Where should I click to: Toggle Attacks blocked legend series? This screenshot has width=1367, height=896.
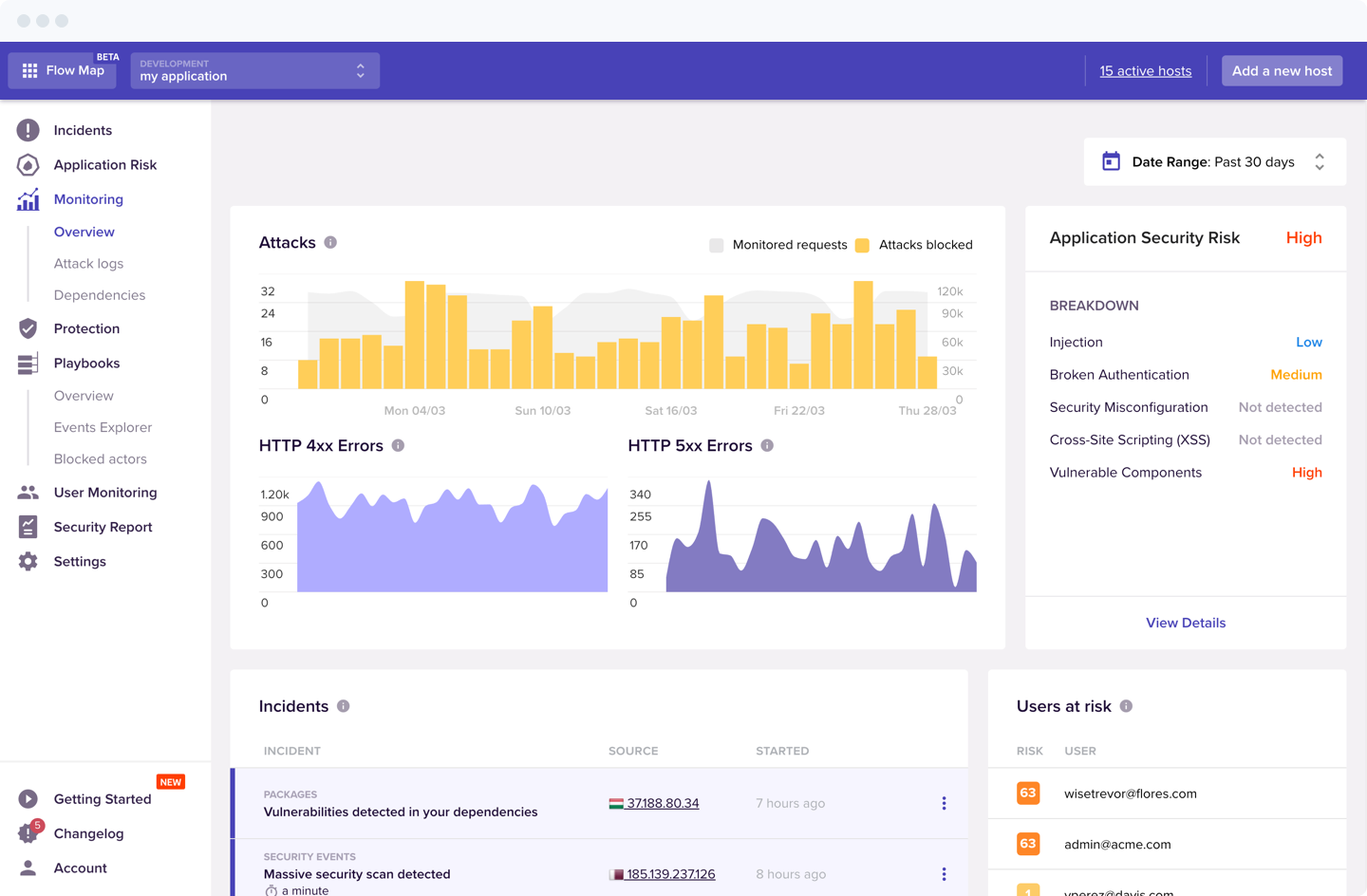click(862, 246)
